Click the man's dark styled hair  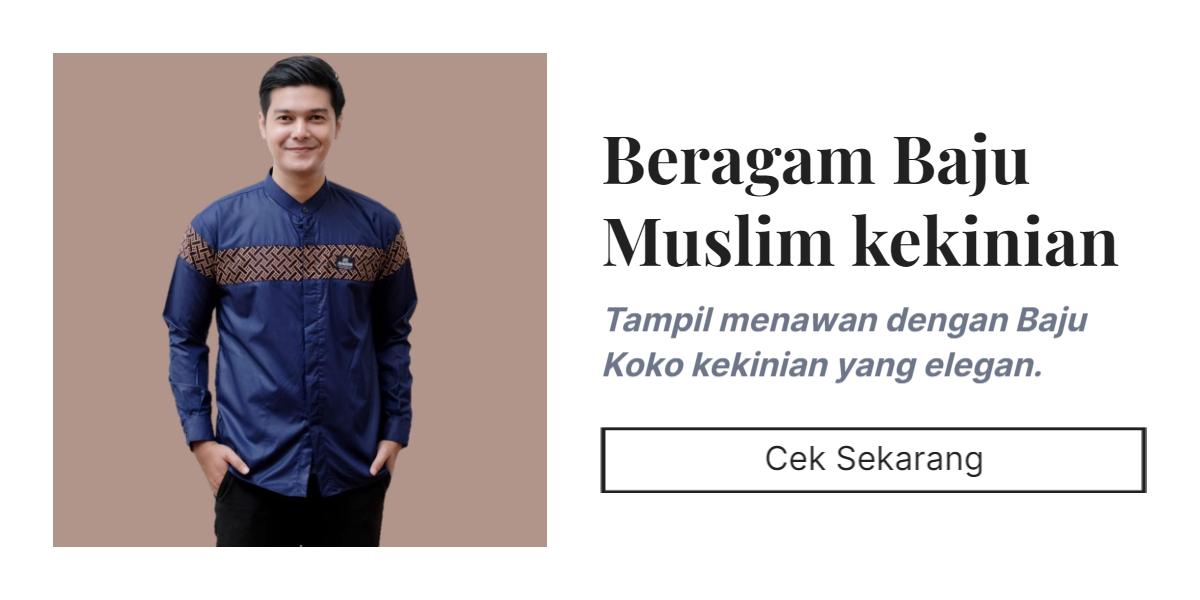[x=301, y=80]
